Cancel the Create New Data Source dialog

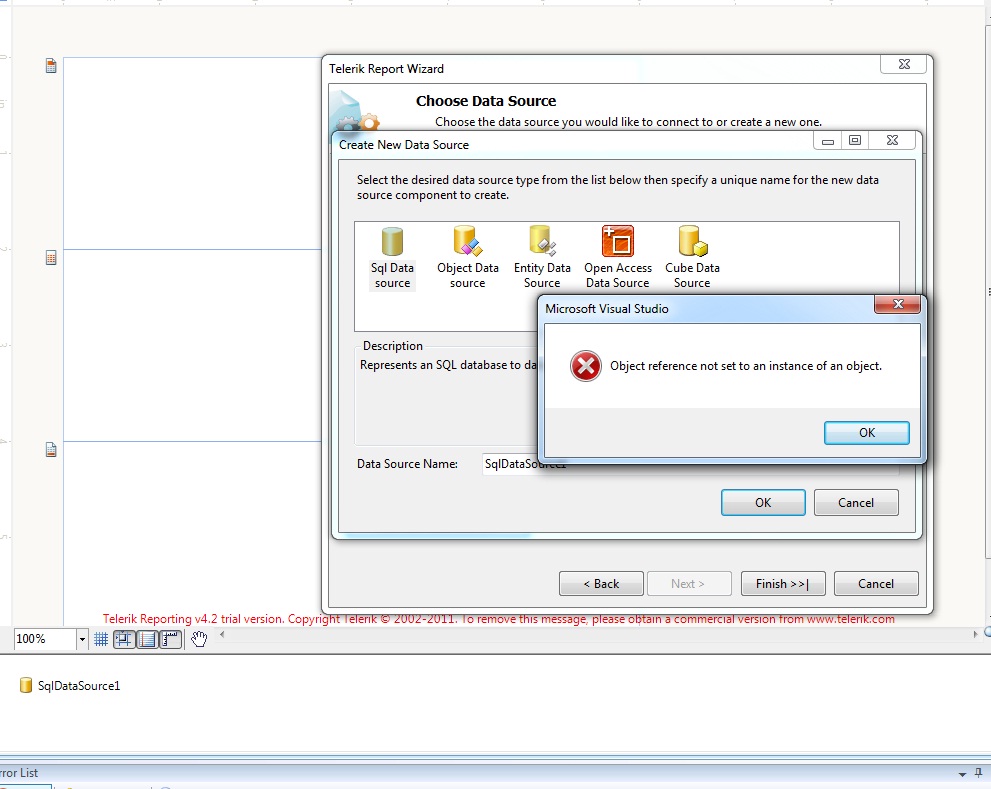(x=856, y=503)
